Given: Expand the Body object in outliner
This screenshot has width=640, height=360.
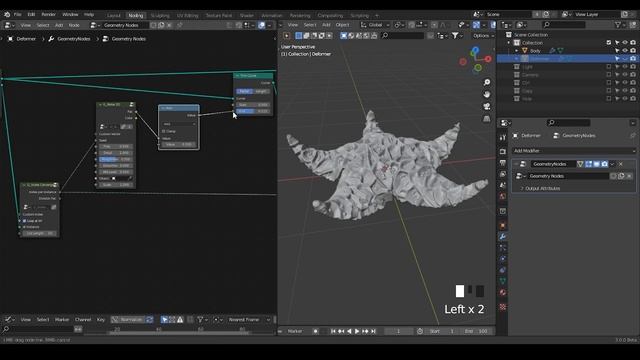Looking at the screenshot, I should tap(517, 51).
